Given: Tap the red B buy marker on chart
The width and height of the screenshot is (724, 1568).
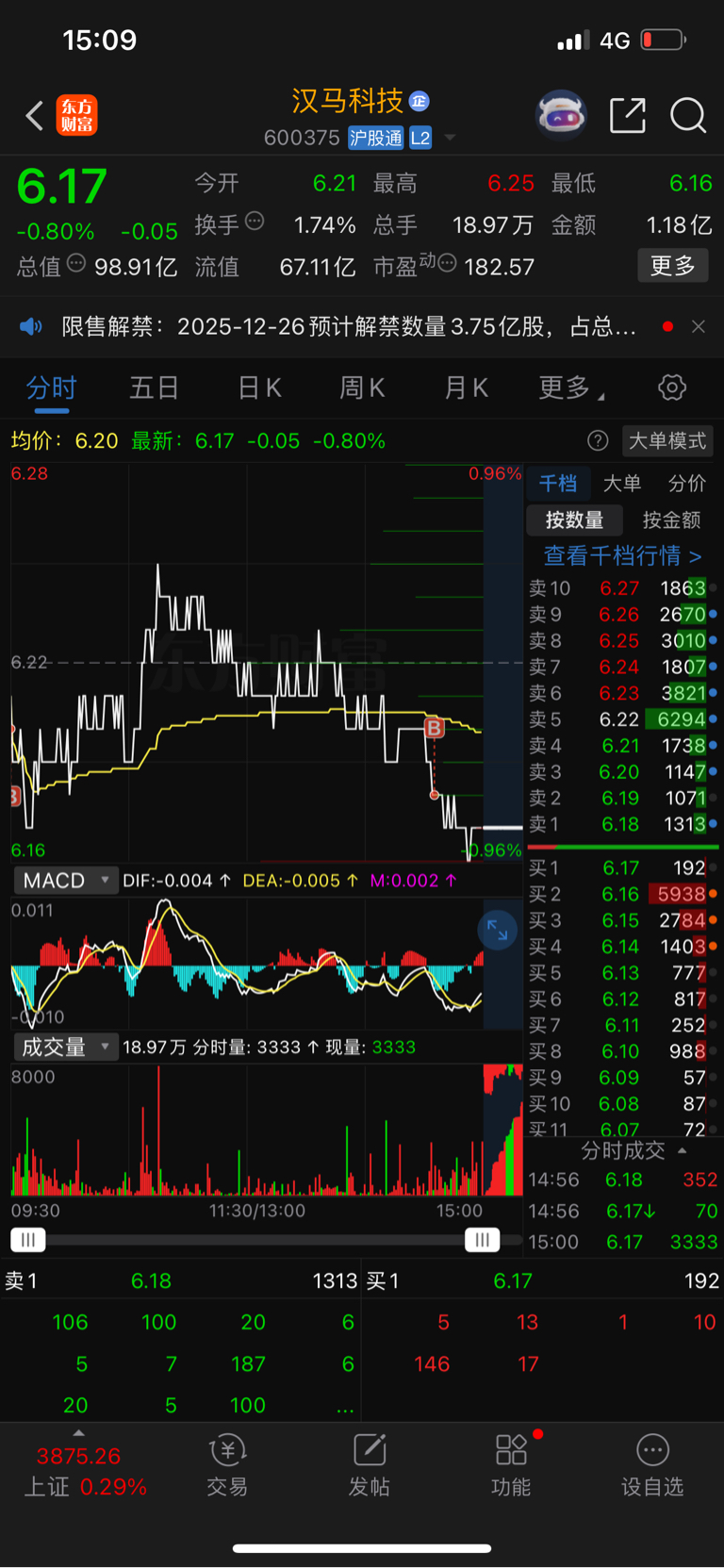Looking at the screenshot, I should click(434, 727).
